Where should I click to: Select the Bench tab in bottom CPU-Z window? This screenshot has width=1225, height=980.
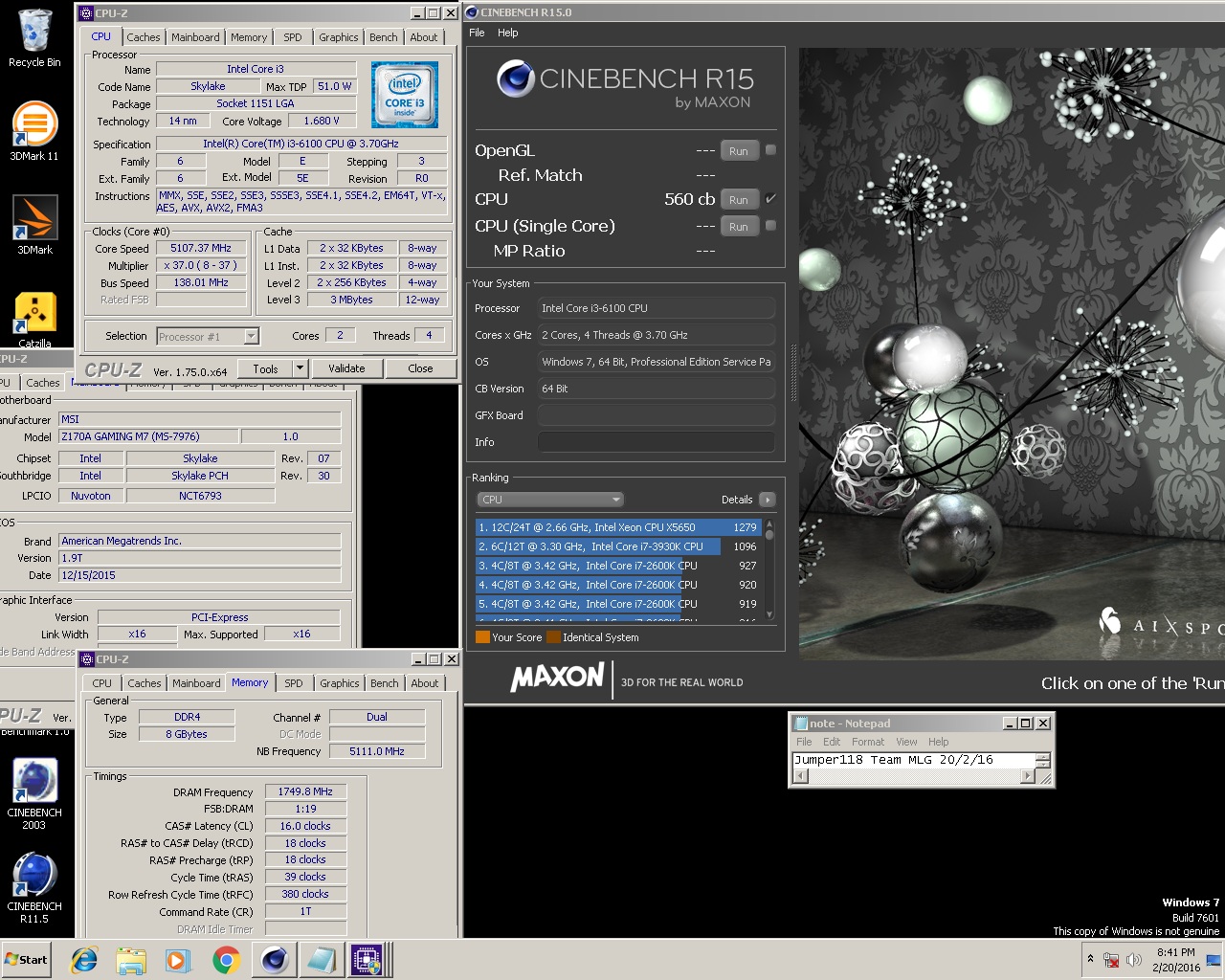click(385, 683)
